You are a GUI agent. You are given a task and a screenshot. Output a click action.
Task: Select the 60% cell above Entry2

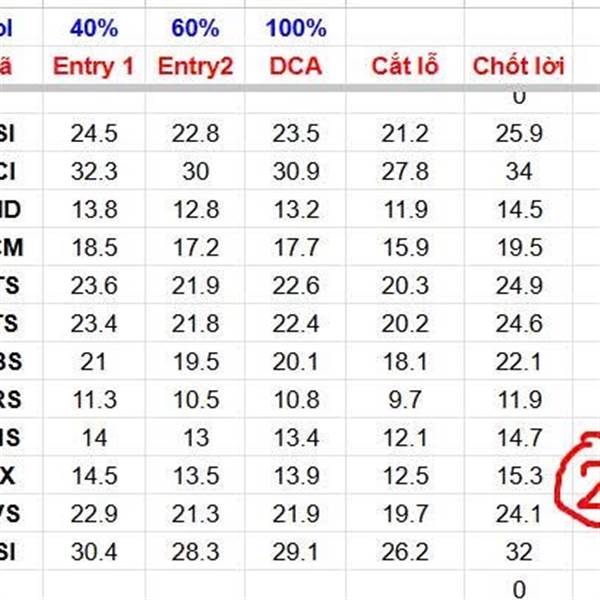pyautogui.click(x=194, y=27)
